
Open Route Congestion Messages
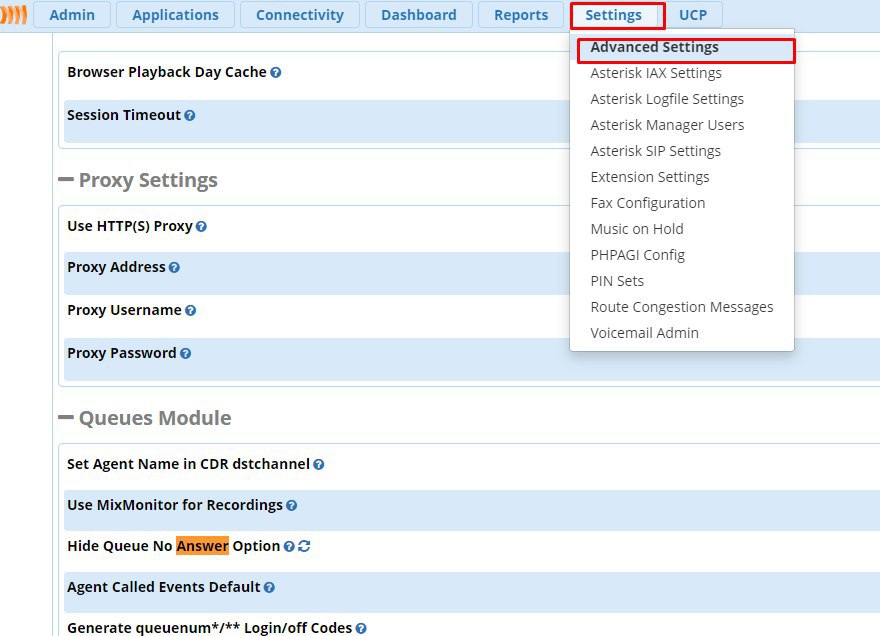tap(682, 307)
